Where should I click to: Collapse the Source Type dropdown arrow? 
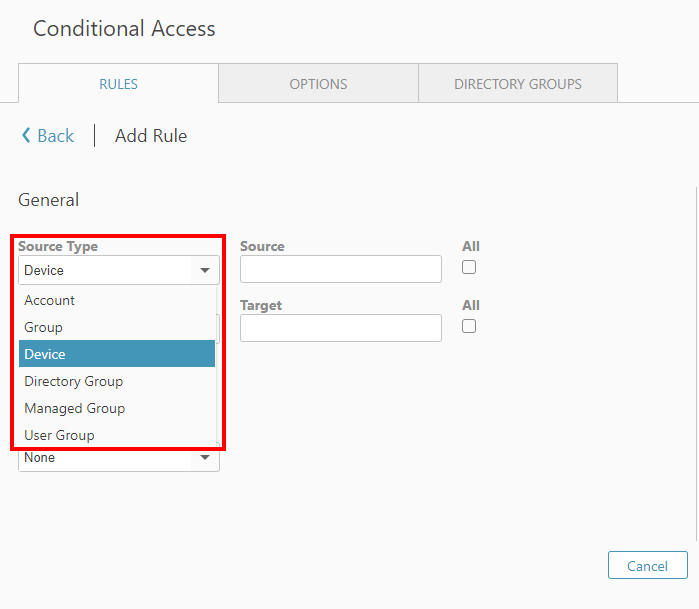click(204, 270)
